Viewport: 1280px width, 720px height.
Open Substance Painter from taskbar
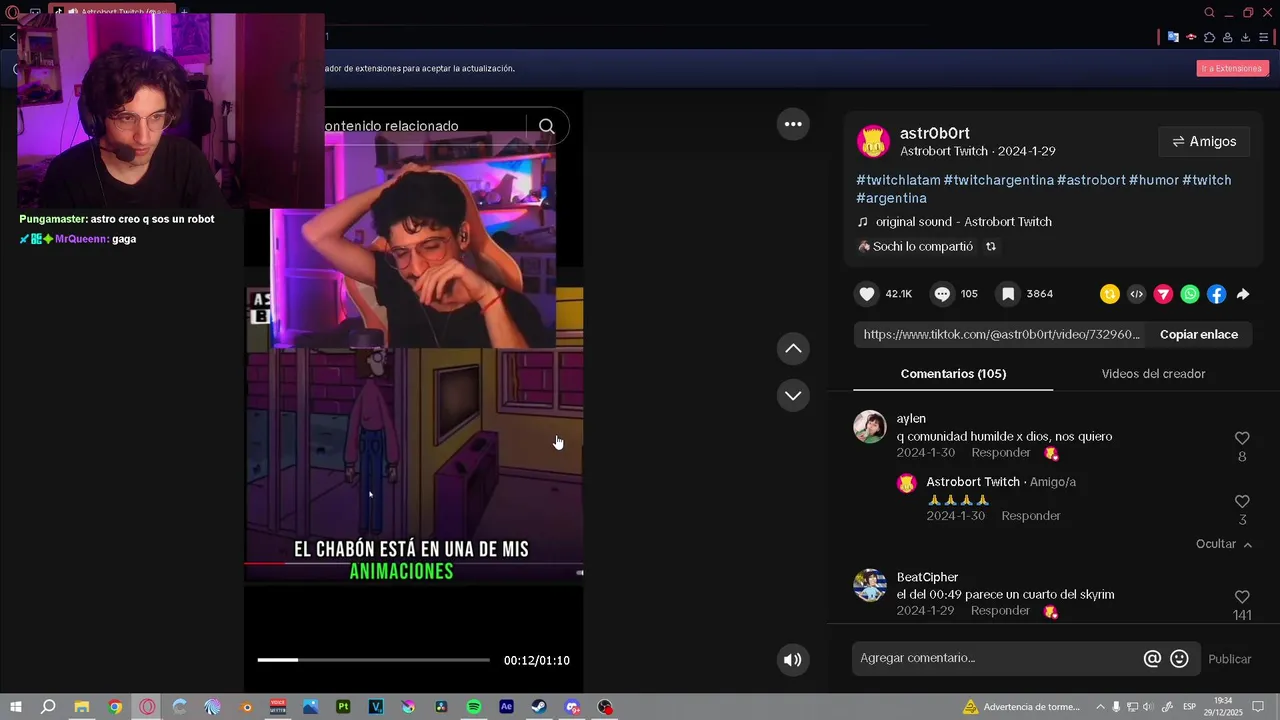coord(343,707)
